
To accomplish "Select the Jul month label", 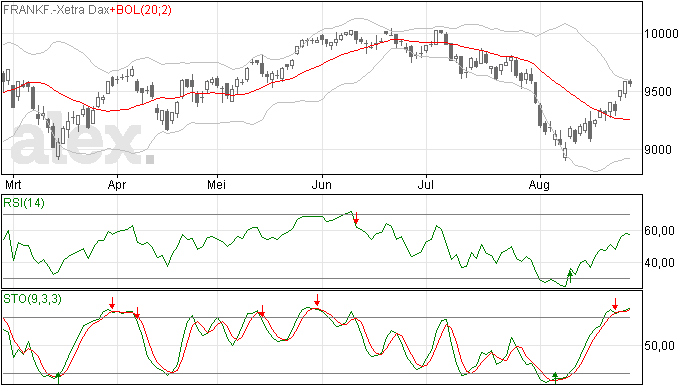I will point(426,184).
